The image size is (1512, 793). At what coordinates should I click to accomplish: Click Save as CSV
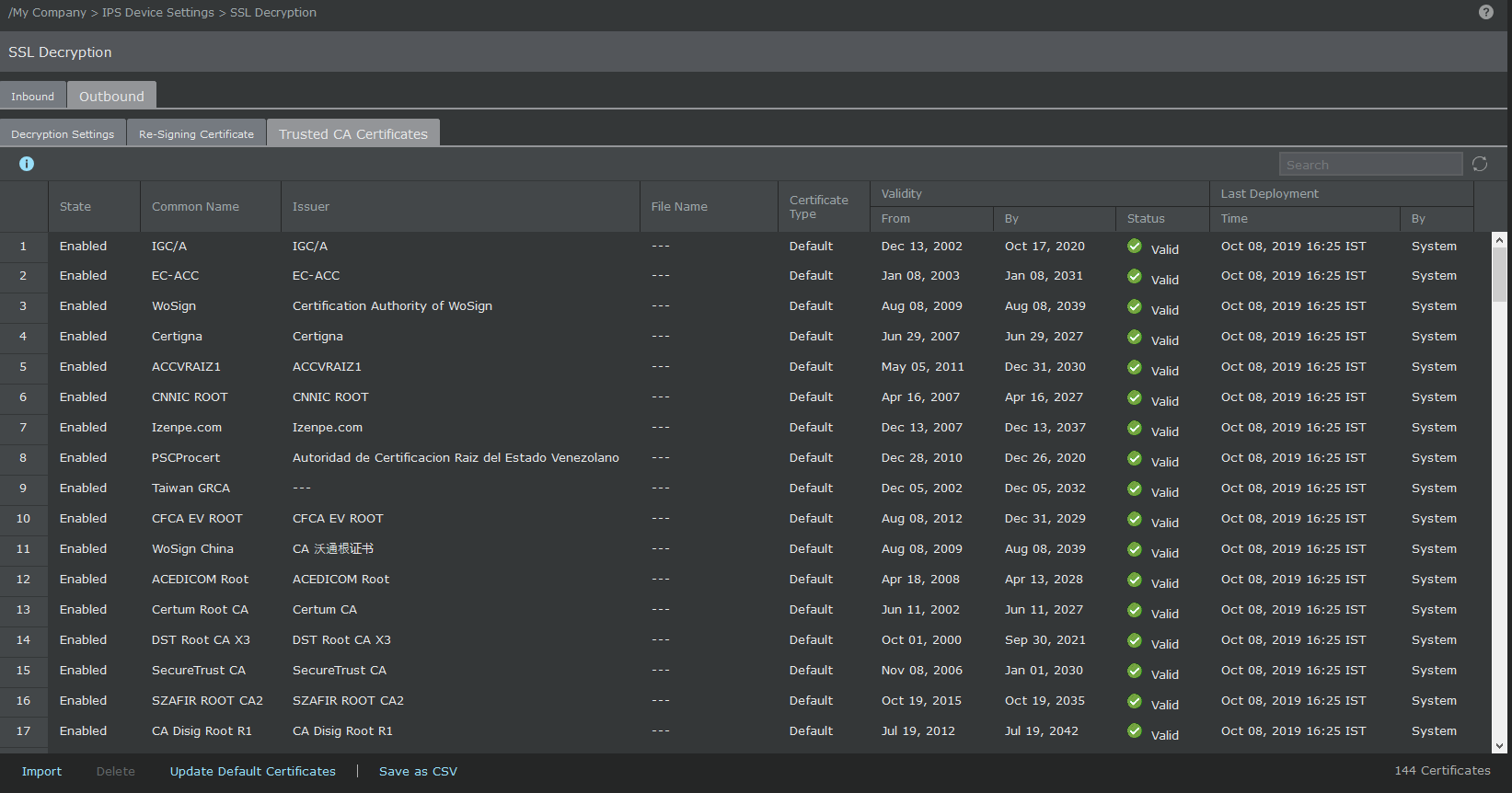(x=418, y=771)
